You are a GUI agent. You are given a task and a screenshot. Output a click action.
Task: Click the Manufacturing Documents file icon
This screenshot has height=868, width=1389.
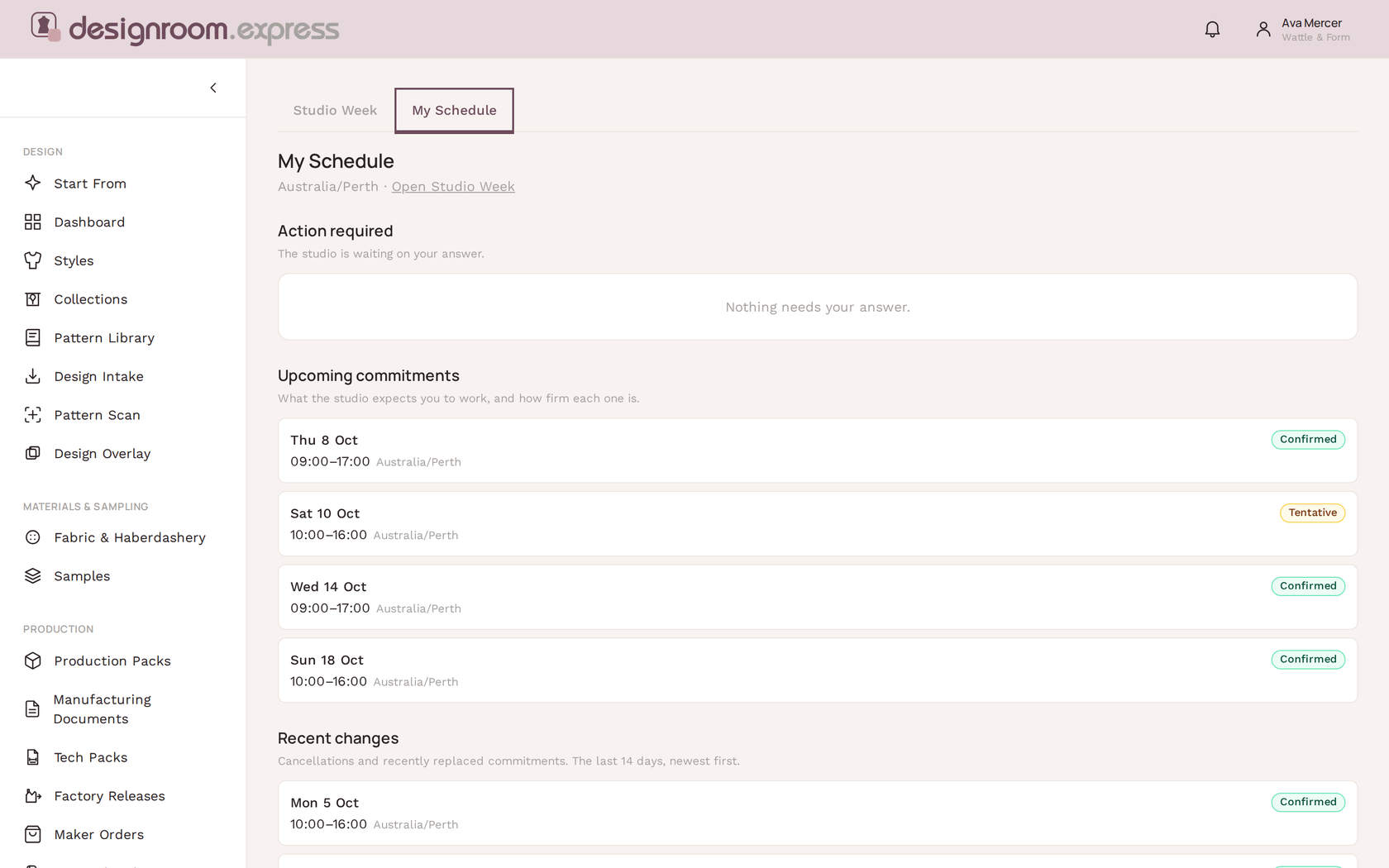[33, 709]
